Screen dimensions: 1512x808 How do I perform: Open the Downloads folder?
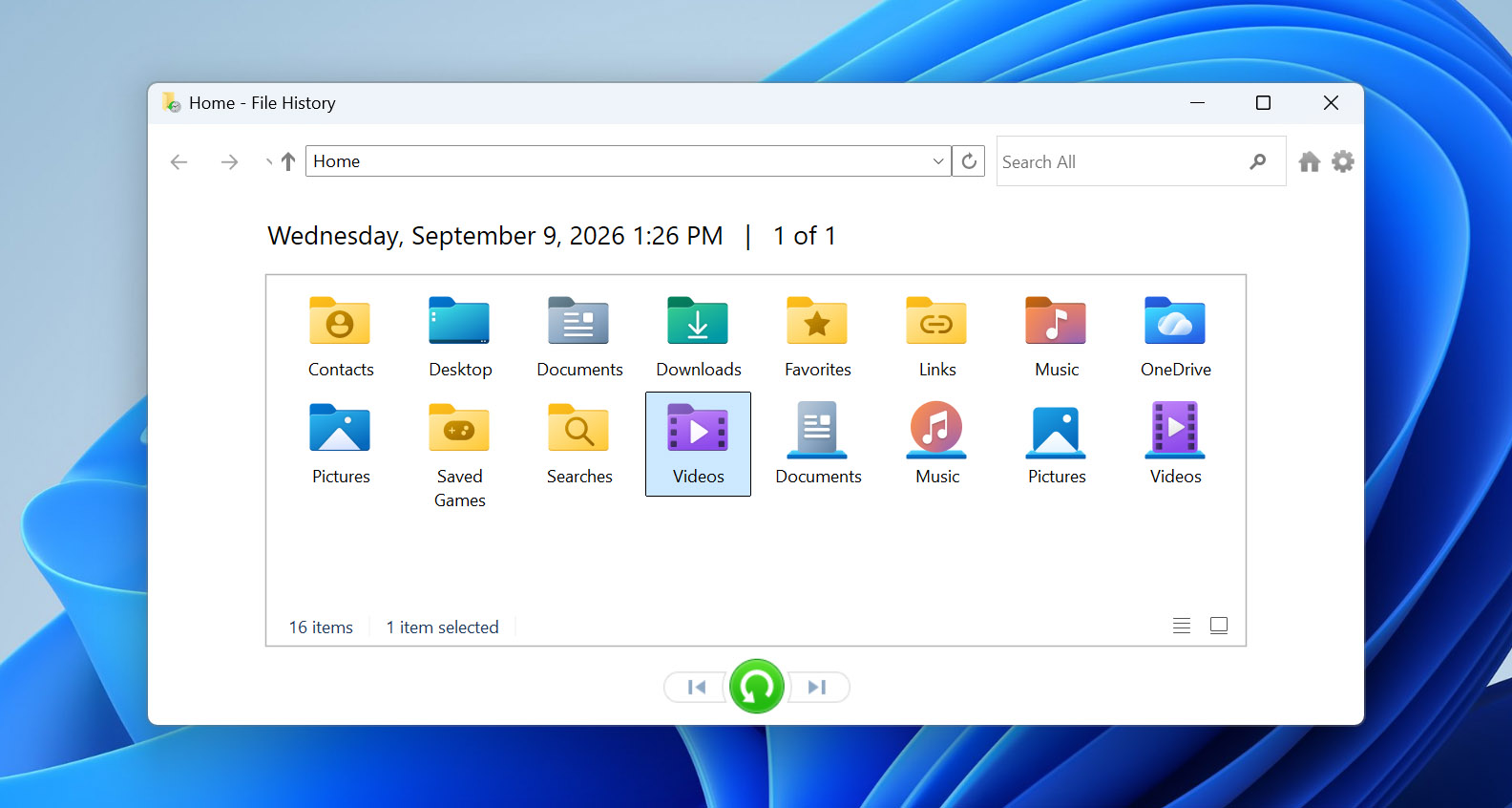tap(699, 337)
